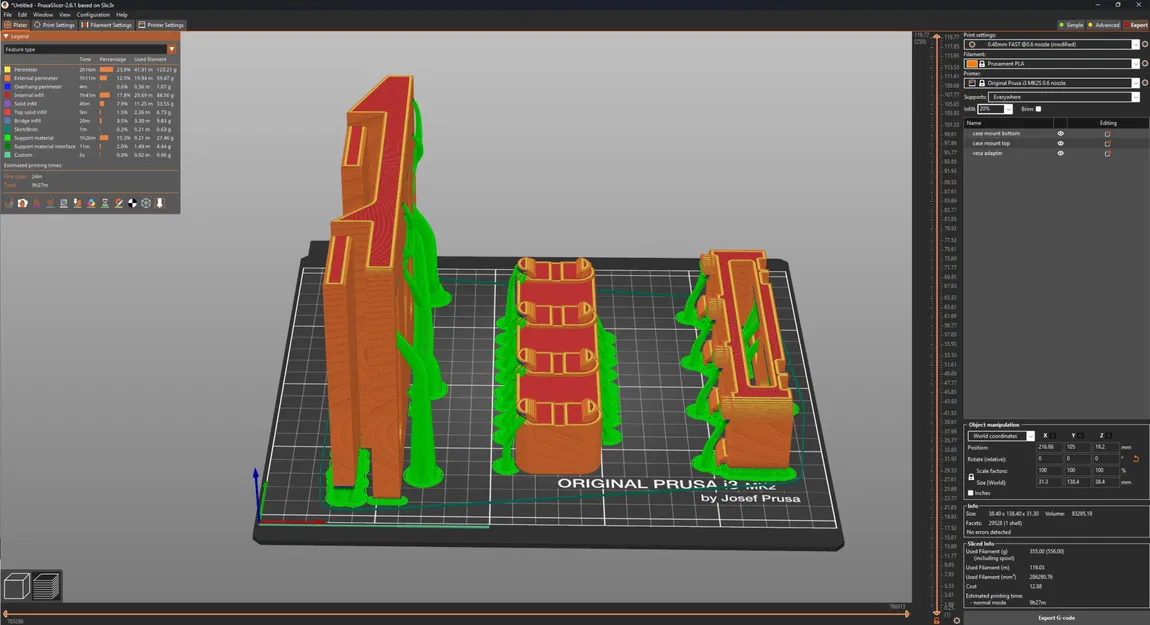
Task: Click the Editing column header
Action: (x=1107, y=123)
